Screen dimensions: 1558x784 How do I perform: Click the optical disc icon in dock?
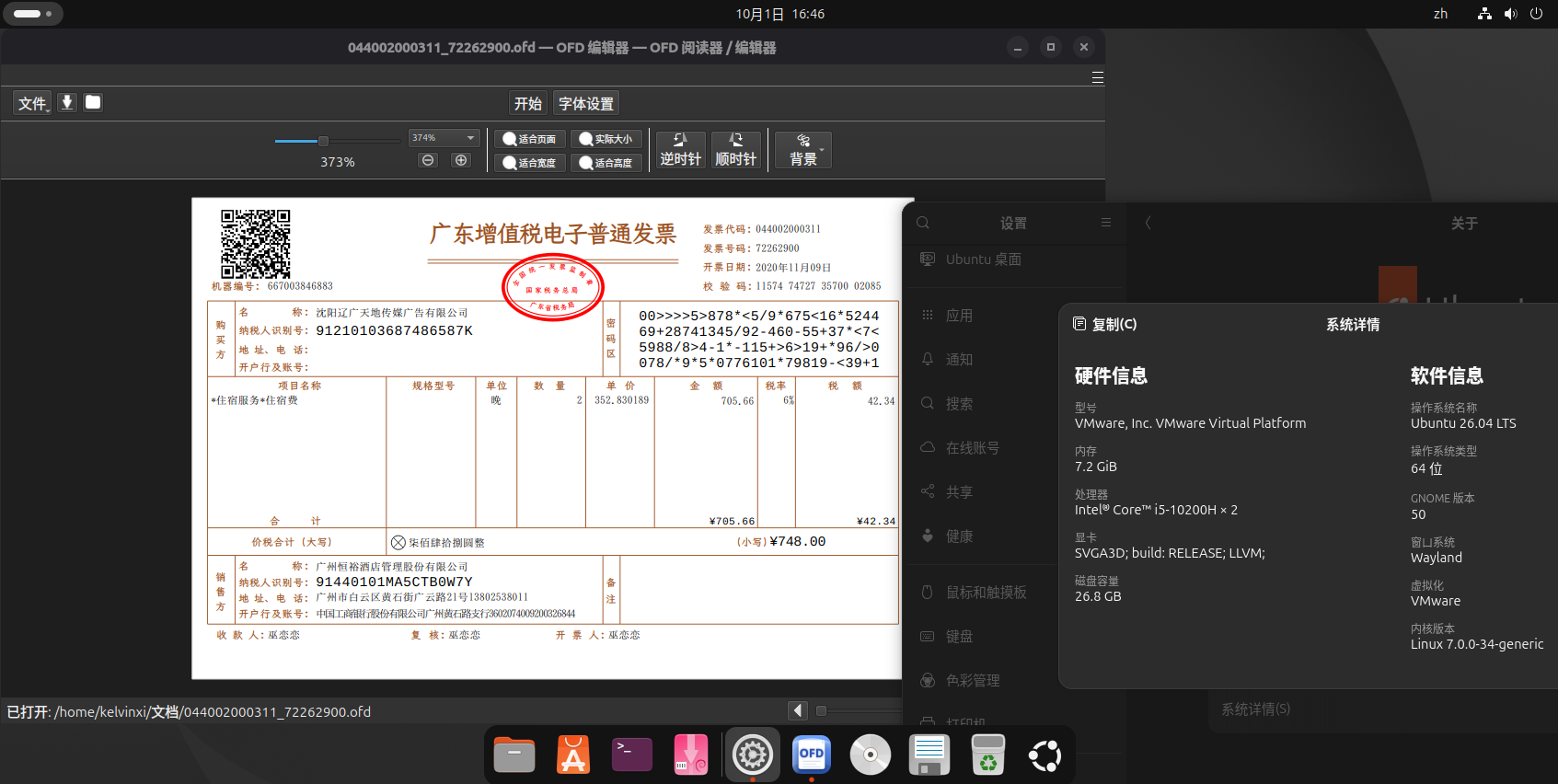click(871, 755)
